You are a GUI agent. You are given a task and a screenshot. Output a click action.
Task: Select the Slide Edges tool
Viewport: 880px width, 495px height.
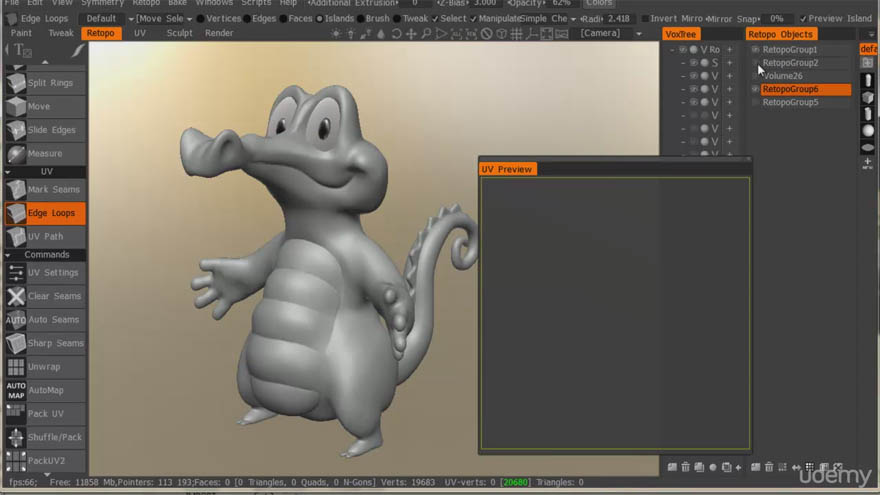point(45,130)
